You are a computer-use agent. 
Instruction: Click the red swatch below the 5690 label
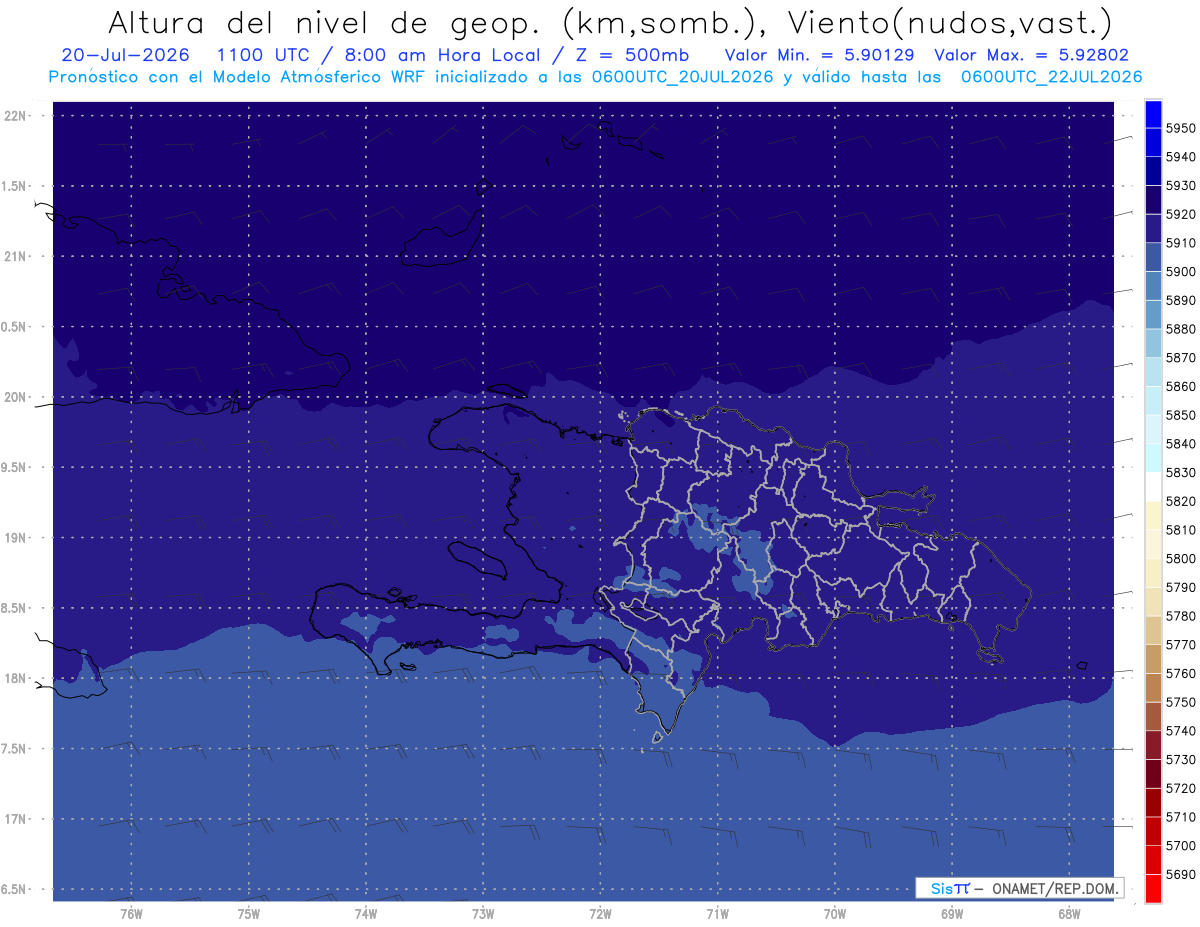(1152, 888)
